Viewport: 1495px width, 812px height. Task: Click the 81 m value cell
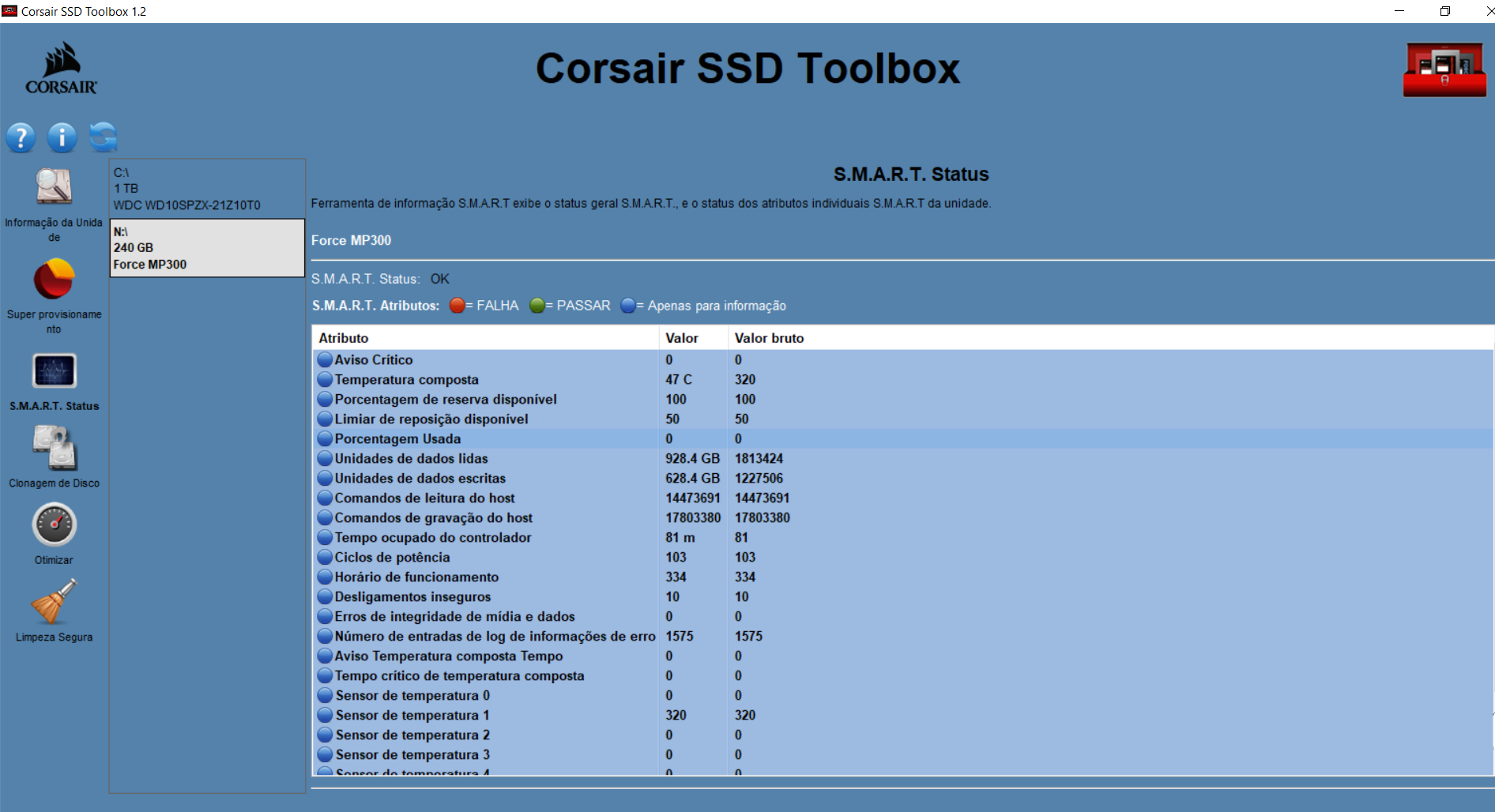tap(680, 537)
